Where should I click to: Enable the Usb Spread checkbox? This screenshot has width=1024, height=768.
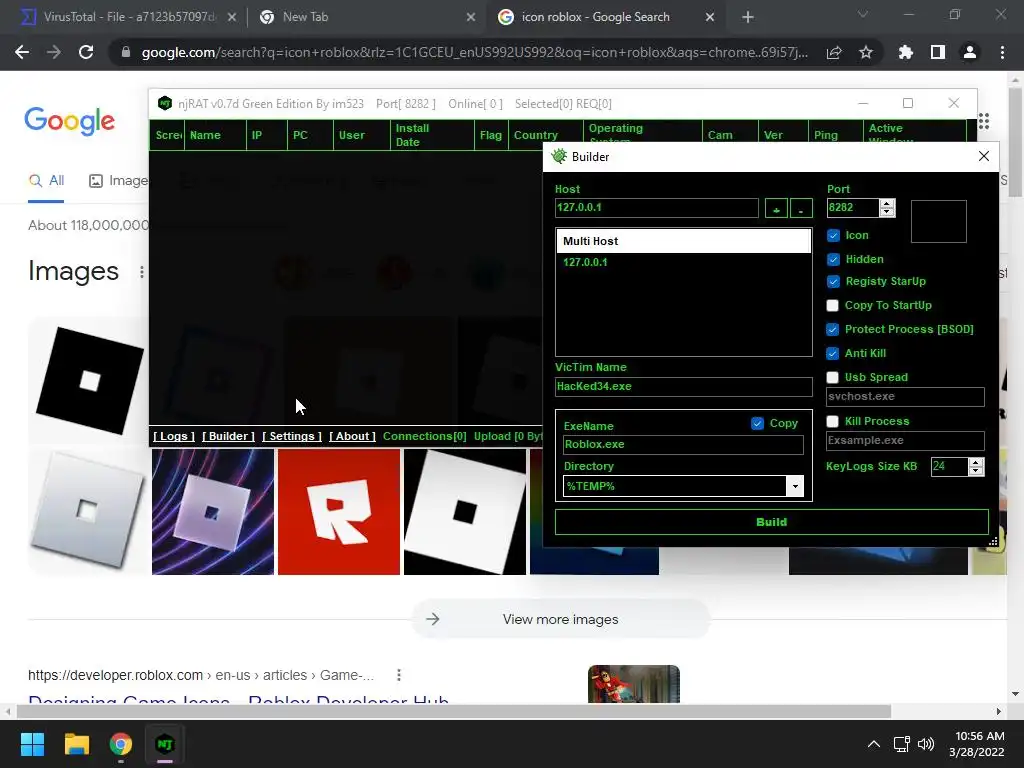tap(833, 377)
